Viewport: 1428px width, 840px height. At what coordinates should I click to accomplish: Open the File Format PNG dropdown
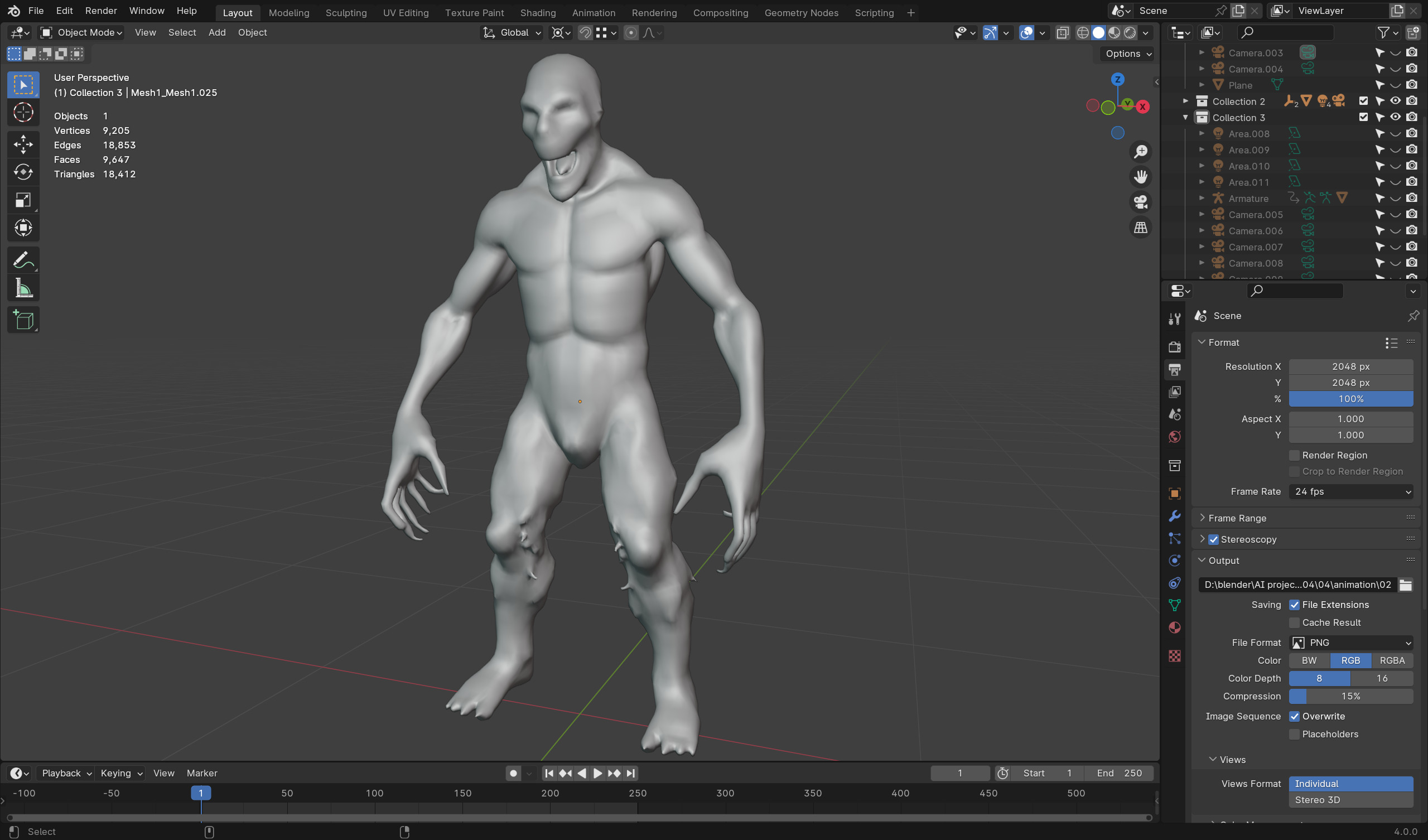pyautogui.click(x=1351, y=642)
